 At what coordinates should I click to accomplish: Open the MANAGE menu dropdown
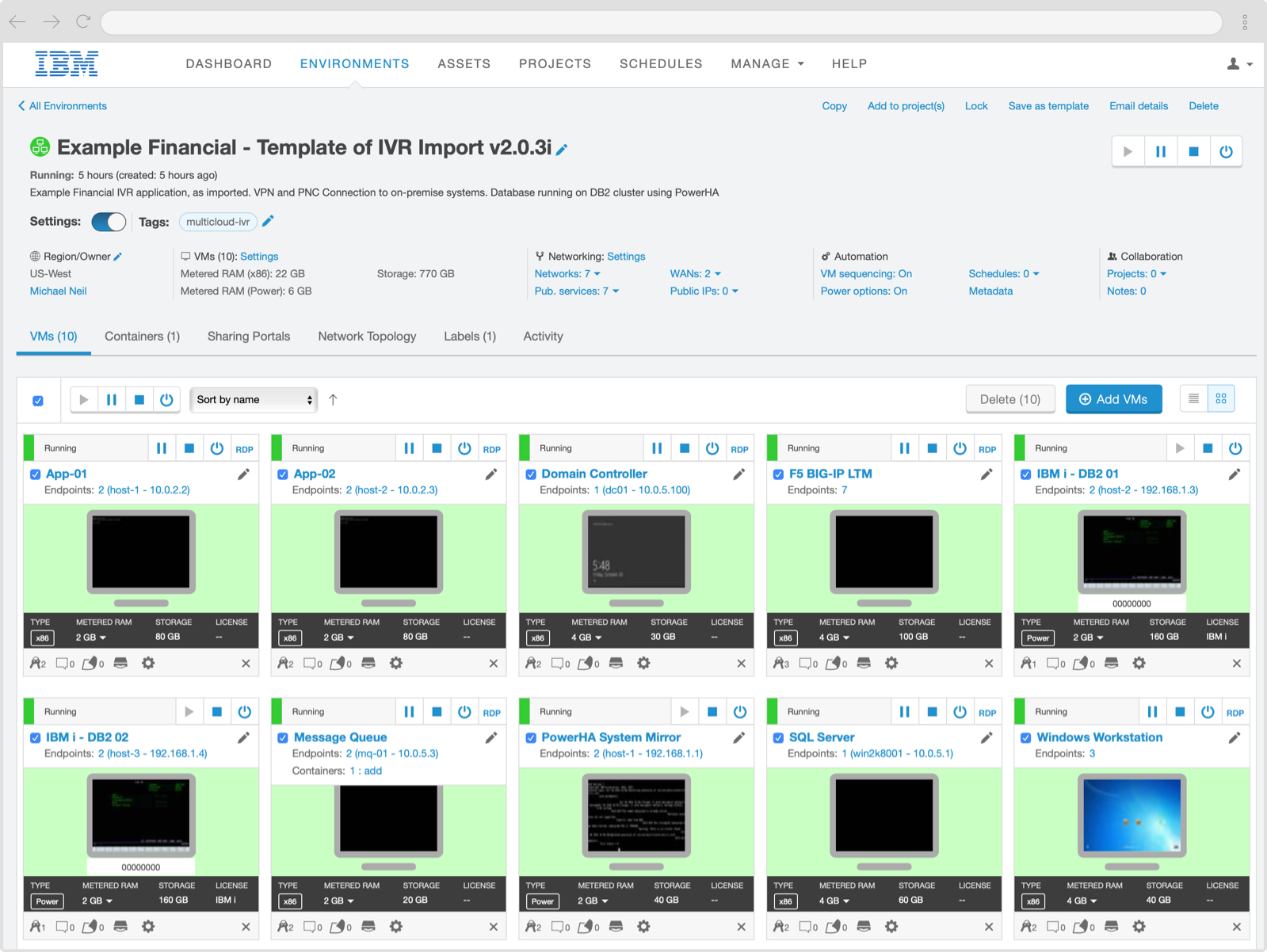pyautogui.click(x=767, y=63)
